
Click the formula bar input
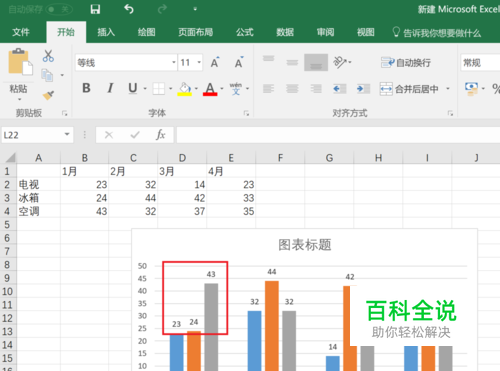coord(338,135)
